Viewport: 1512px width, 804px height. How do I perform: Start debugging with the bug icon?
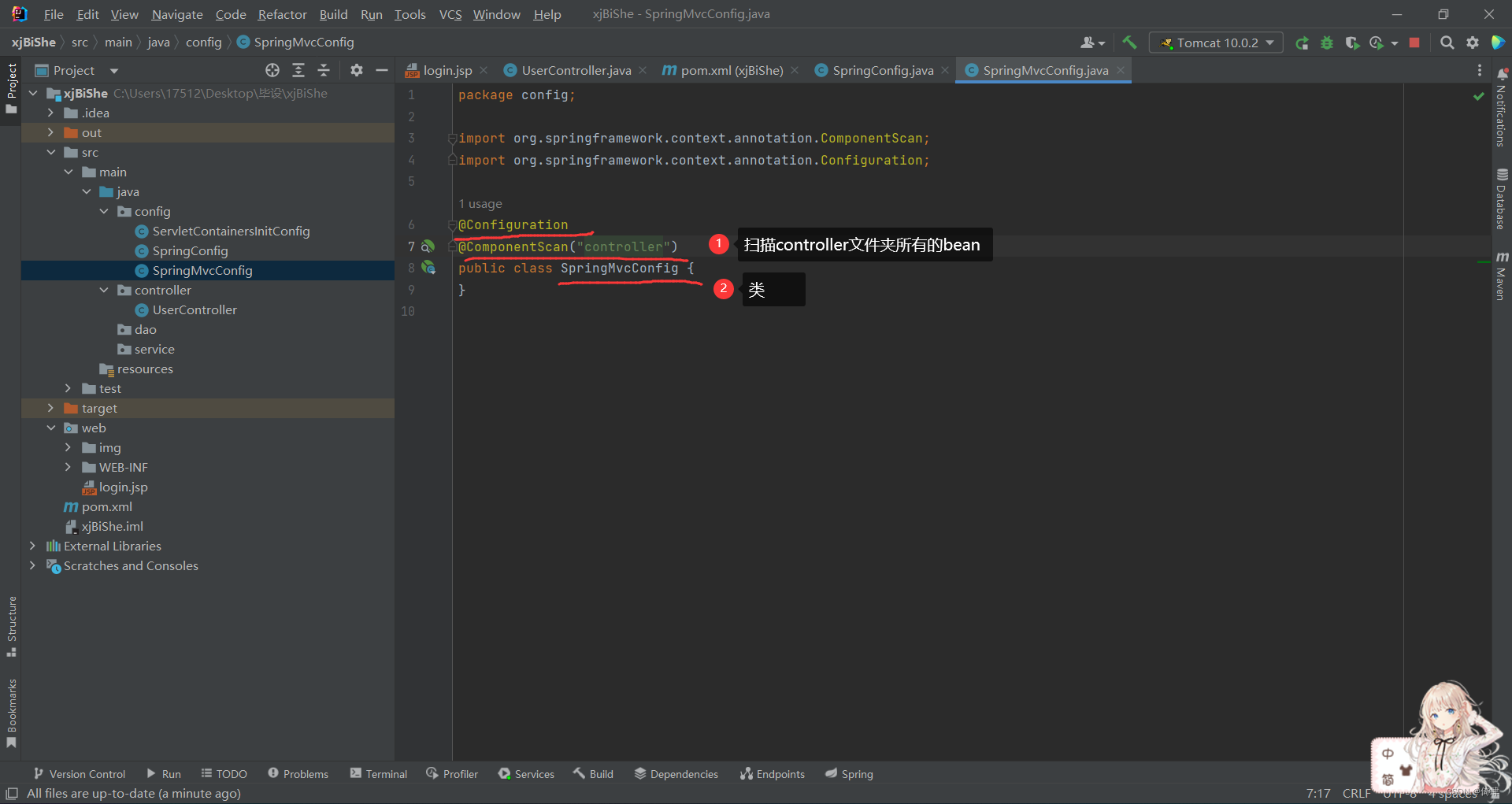point(1327,43)
